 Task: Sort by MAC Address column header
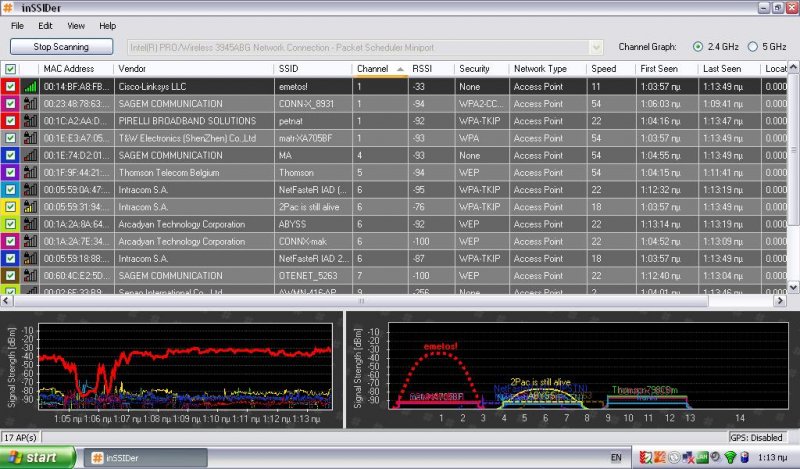[76, 69]
